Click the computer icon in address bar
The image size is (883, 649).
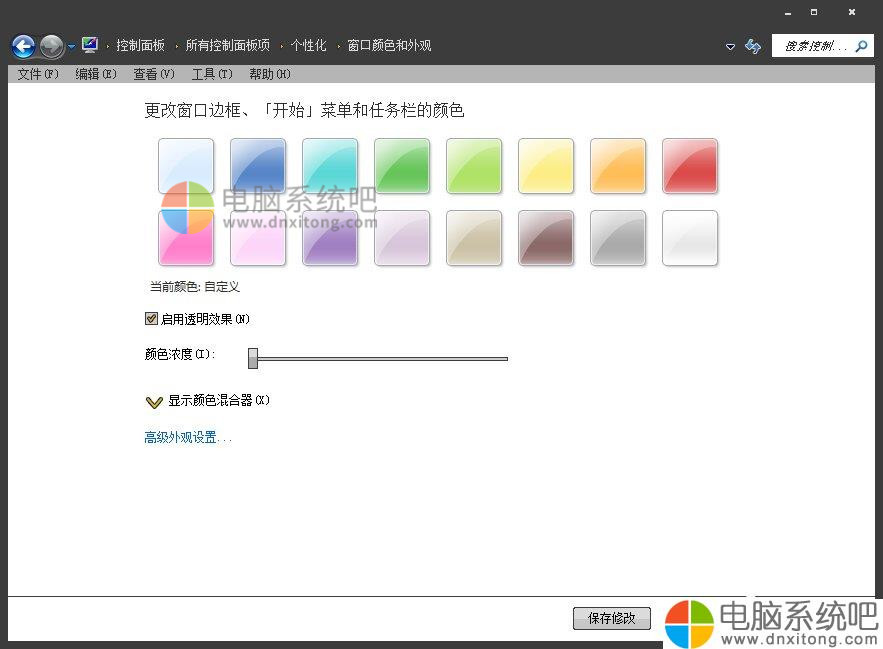90,45
